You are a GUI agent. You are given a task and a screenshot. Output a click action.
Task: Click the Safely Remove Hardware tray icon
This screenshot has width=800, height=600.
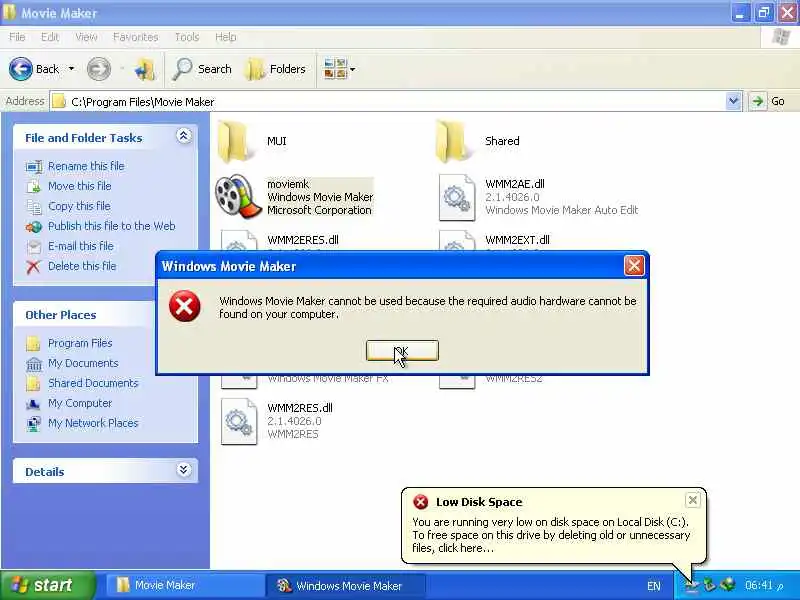pos(710,584)
